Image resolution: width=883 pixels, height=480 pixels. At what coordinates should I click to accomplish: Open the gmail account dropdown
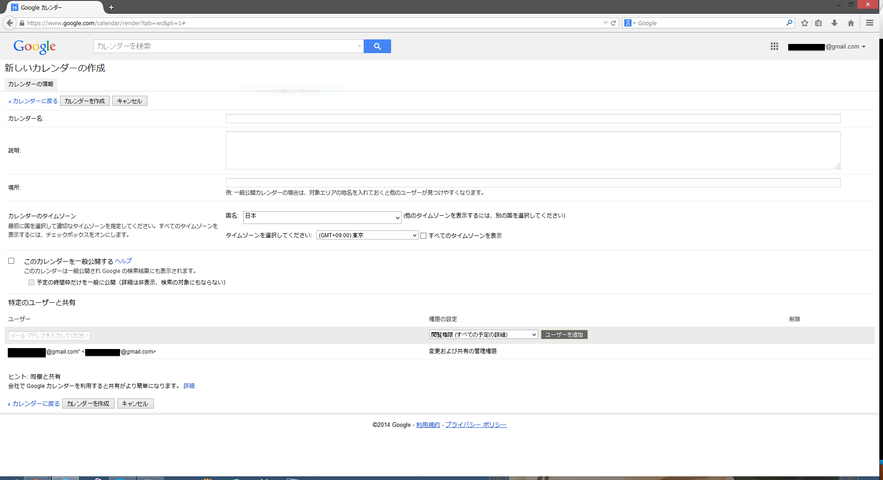pos(827,47)
